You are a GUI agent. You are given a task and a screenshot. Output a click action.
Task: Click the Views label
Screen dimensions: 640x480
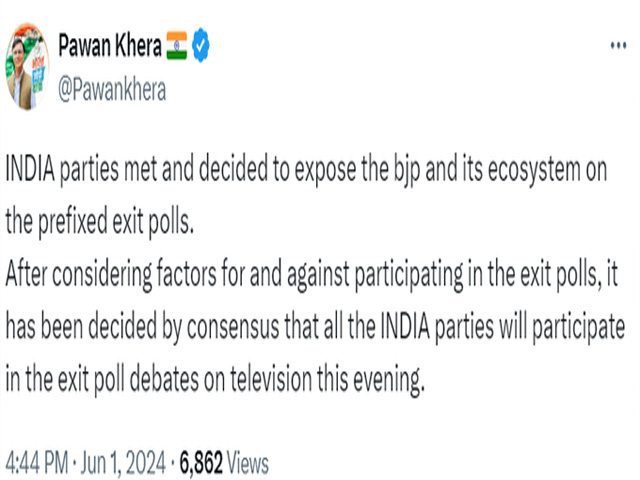click(x=248, y=463)
